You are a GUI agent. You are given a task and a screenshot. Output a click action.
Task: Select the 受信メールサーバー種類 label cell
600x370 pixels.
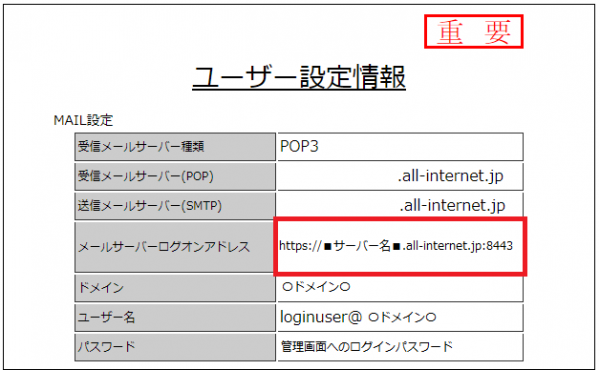click(175, 147)
